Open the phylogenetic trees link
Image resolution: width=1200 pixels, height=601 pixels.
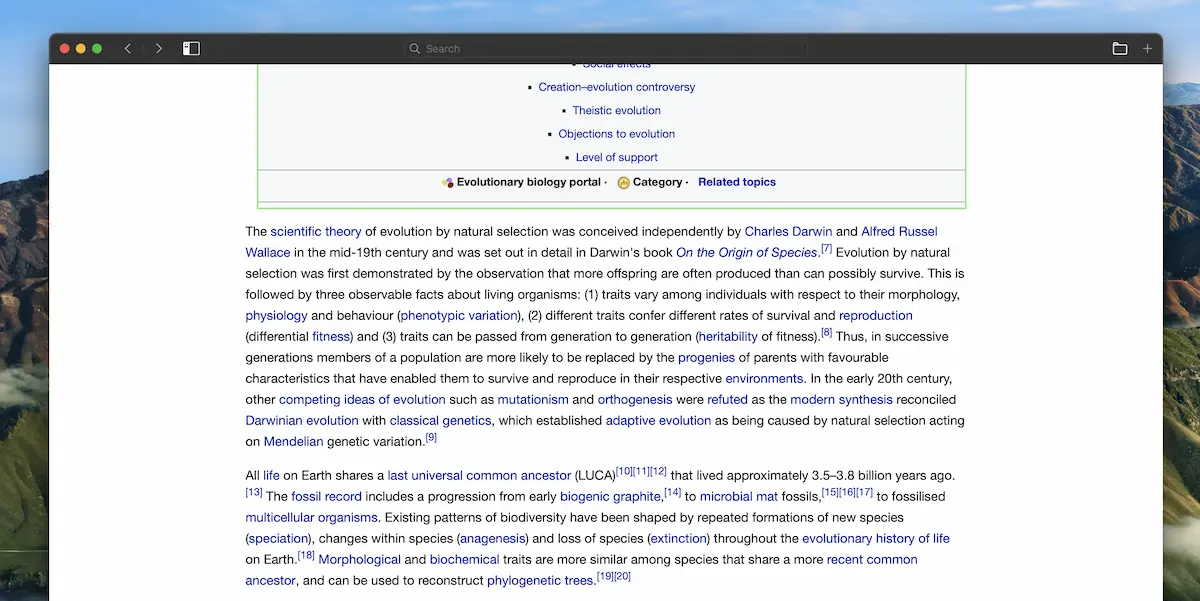click(x=540, y=581)
